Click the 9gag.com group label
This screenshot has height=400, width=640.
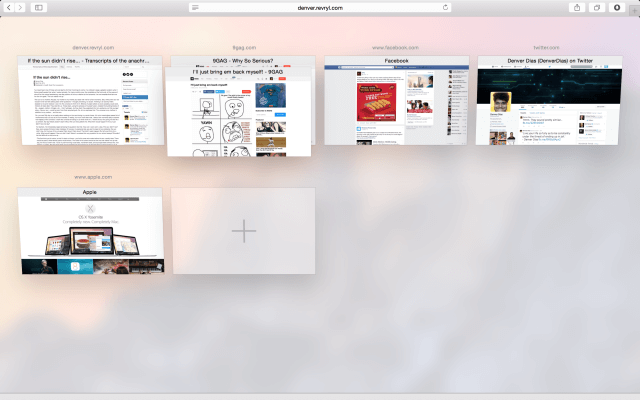[x=243, y=47]
